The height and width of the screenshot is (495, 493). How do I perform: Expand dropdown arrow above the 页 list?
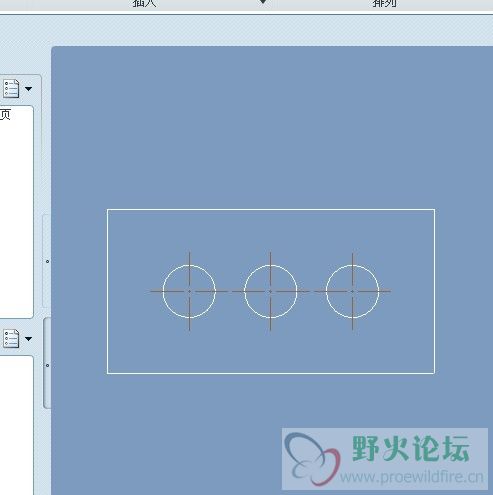(x=28, y=89)
